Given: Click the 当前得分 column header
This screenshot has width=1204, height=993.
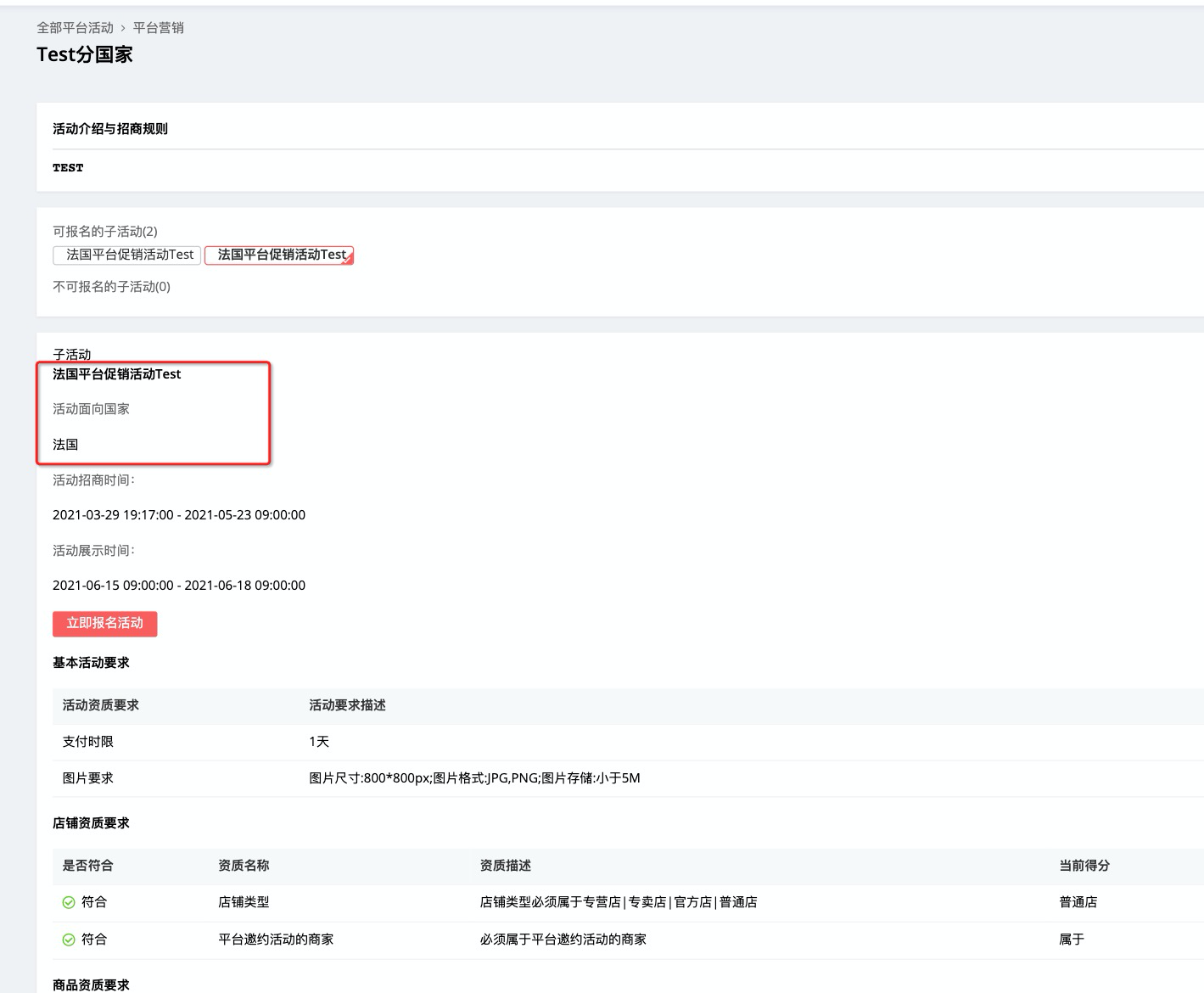Looking at the screenshot, I should pos(1084,866).
